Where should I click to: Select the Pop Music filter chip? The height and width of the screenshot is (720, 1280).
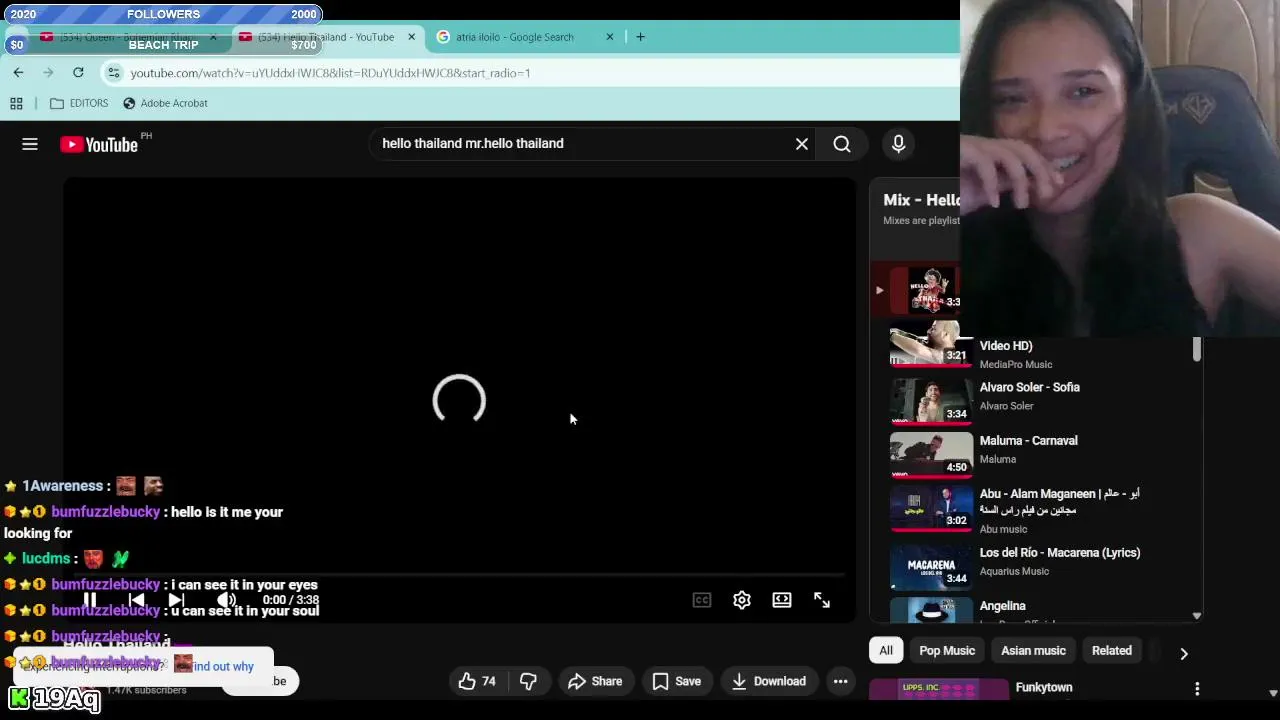pyautogui.click(x=947, y=651)
